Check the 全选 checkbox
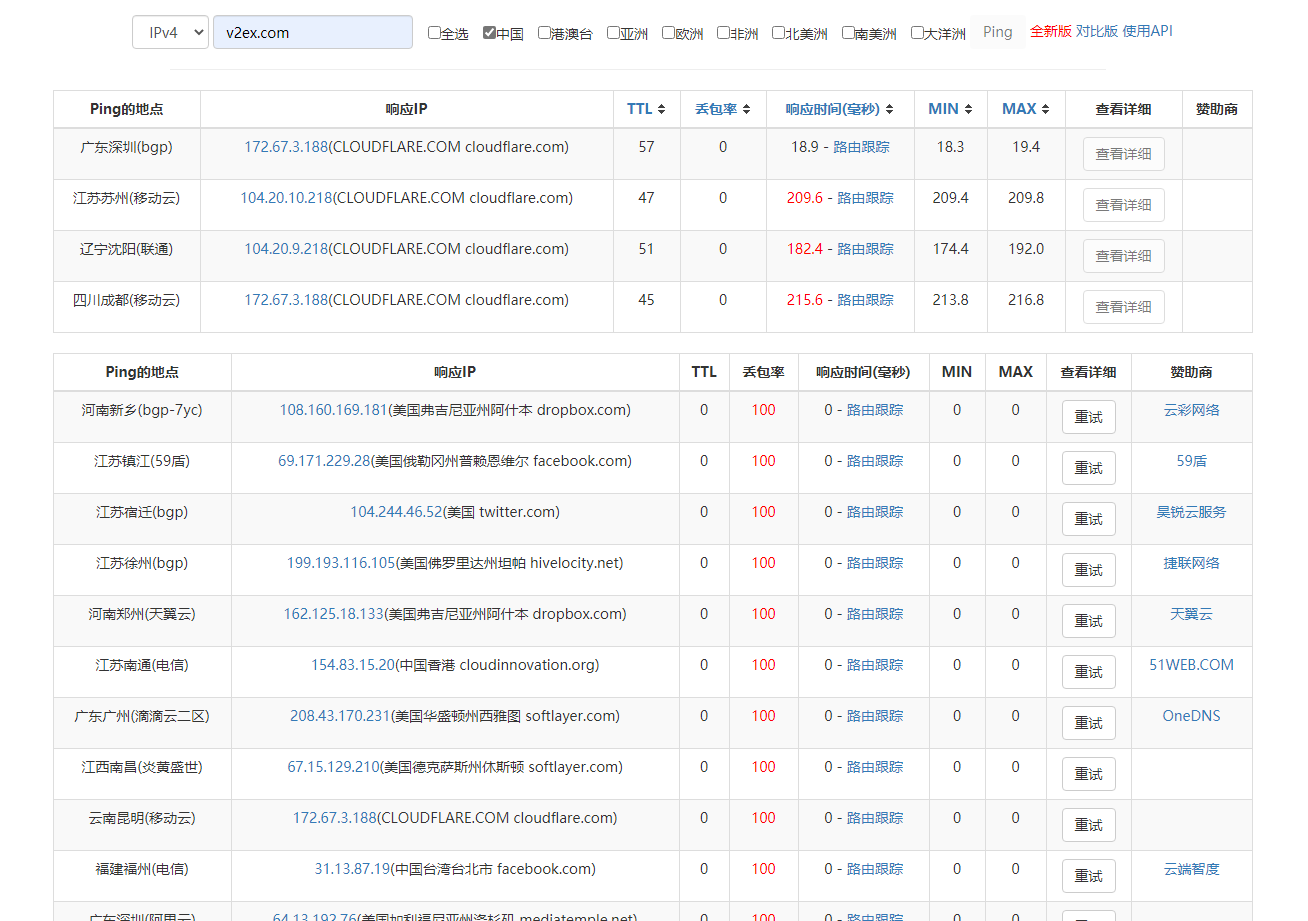 coord(434,33)
